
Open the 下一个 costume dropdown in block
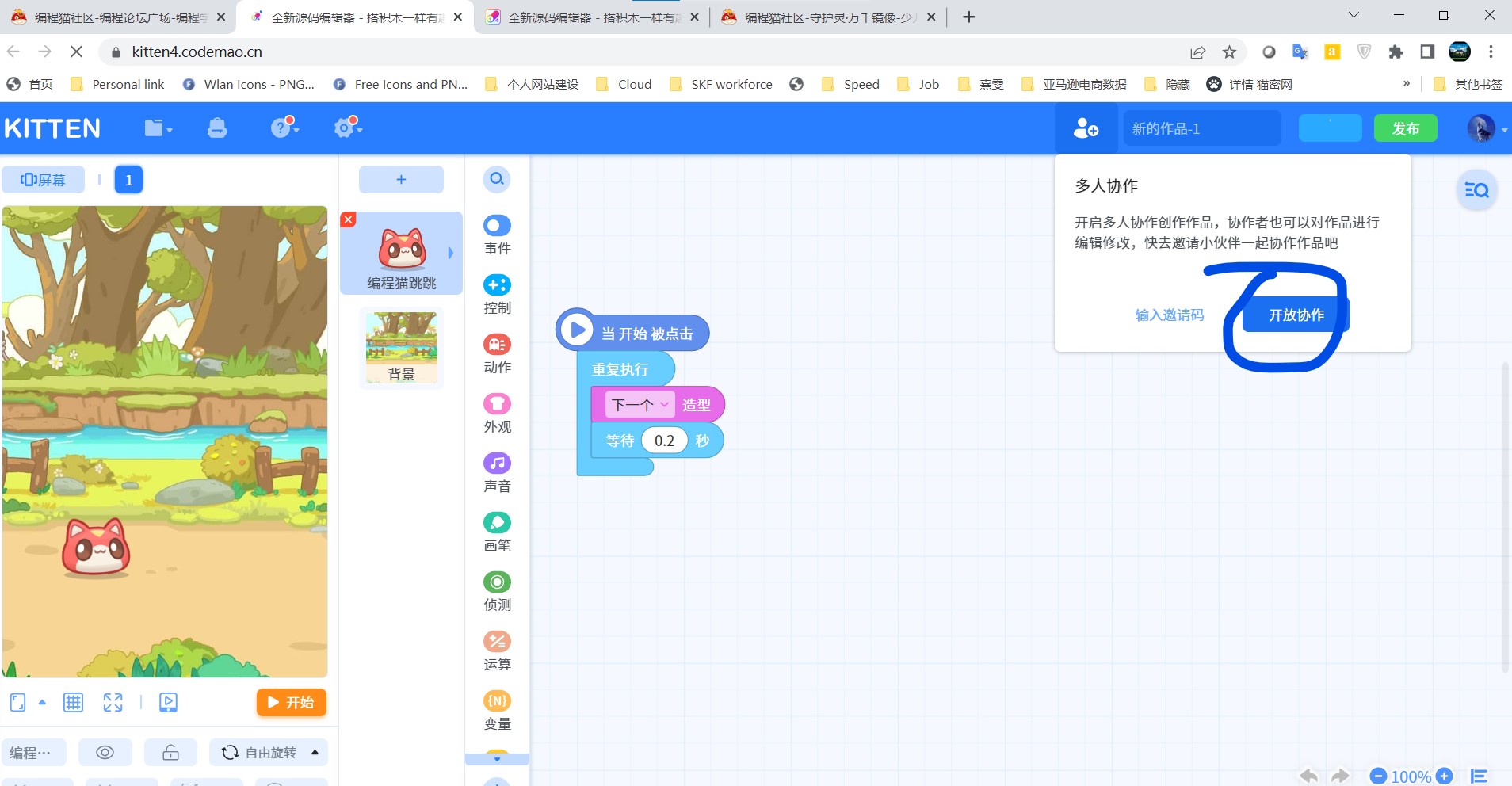point(640,405)
